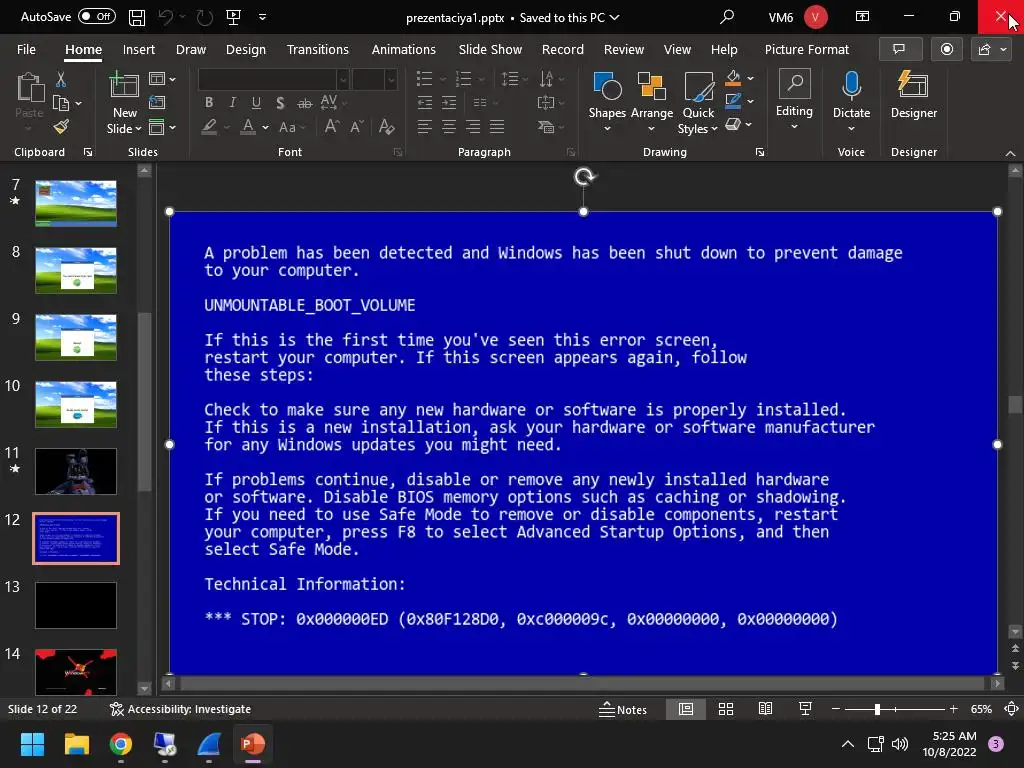Open the File menu
The height and width of the screenshot is (768, 1024).
tap(26, 50)
